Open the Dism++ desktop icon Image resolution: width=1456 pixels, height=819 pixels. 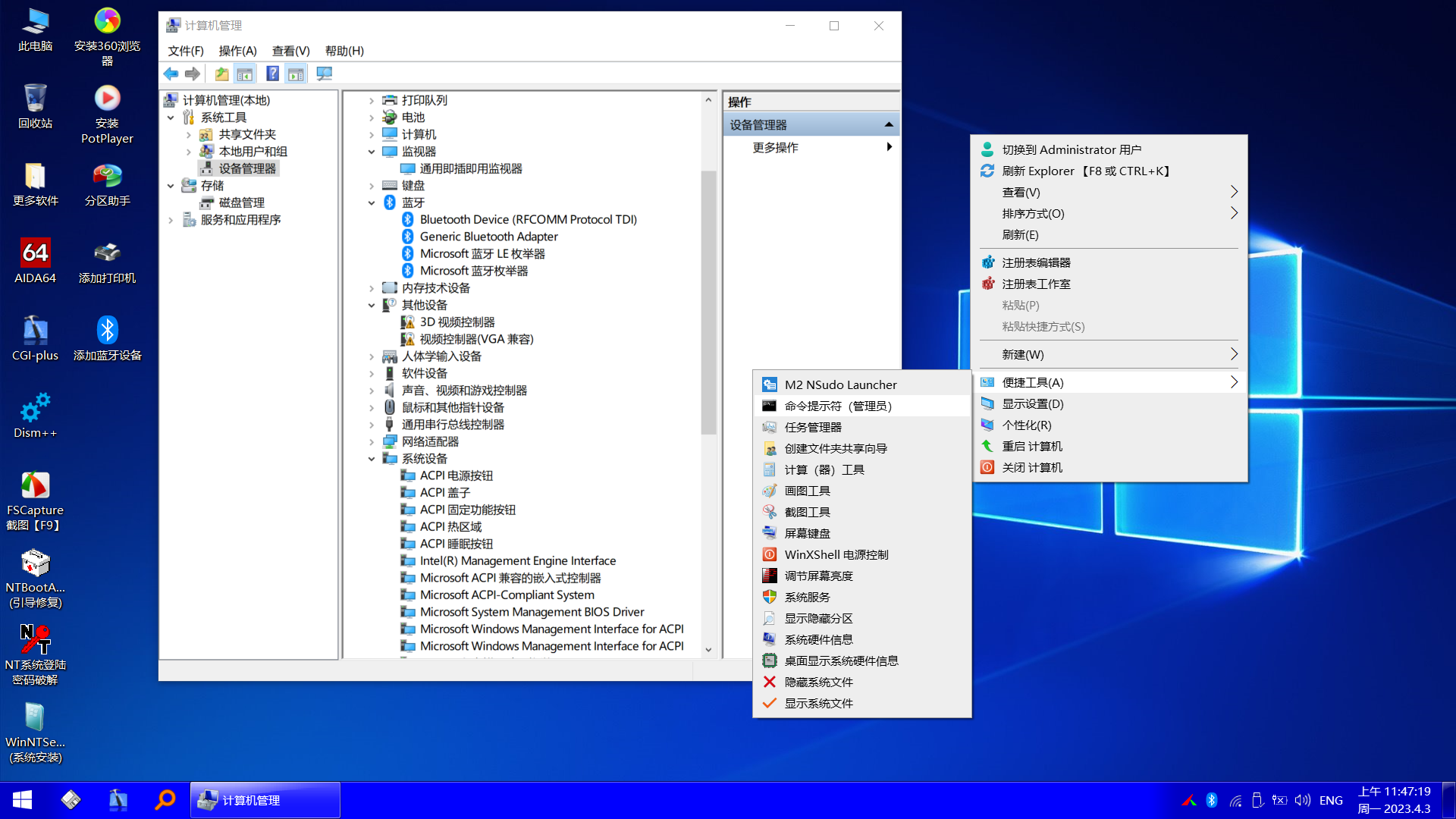35,416
